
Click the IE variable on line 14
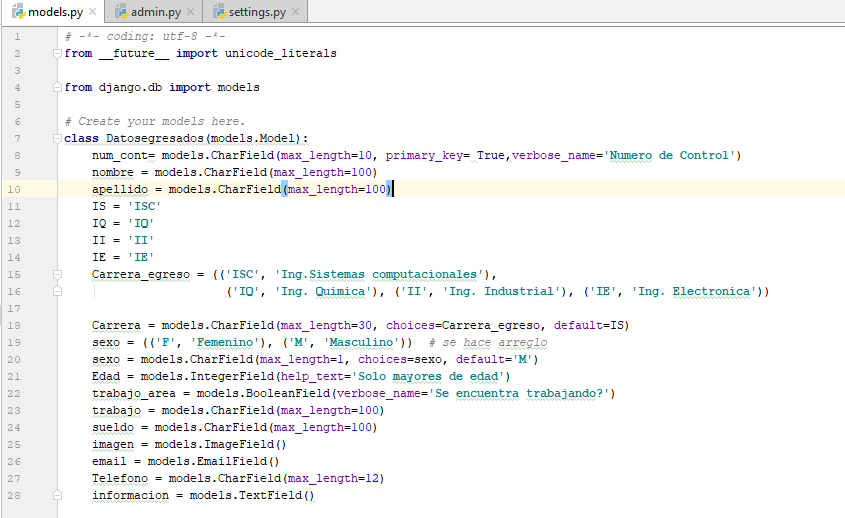click(x=99, y=257)
